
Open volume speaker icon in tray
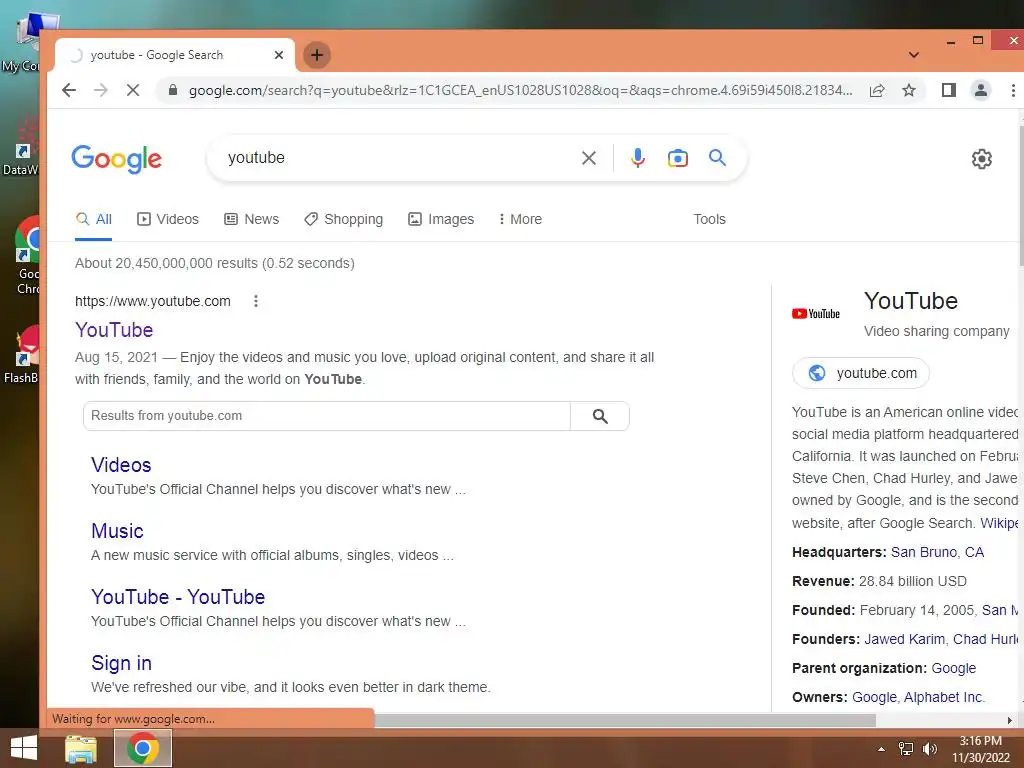click(x=929, y=749)
